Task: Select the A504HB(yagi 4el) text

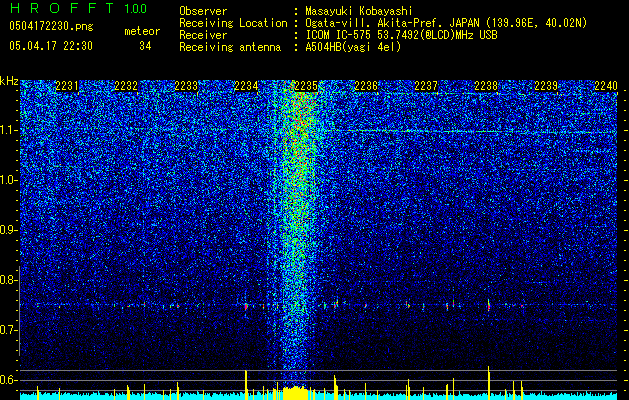Action: pos(353,47)
